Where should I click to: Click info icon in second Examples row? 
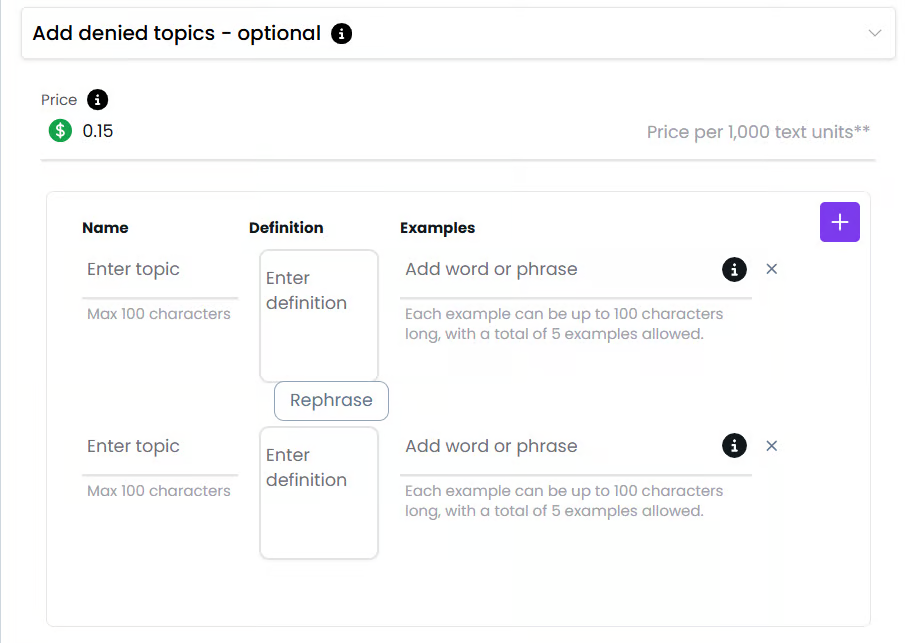point(734,446)
